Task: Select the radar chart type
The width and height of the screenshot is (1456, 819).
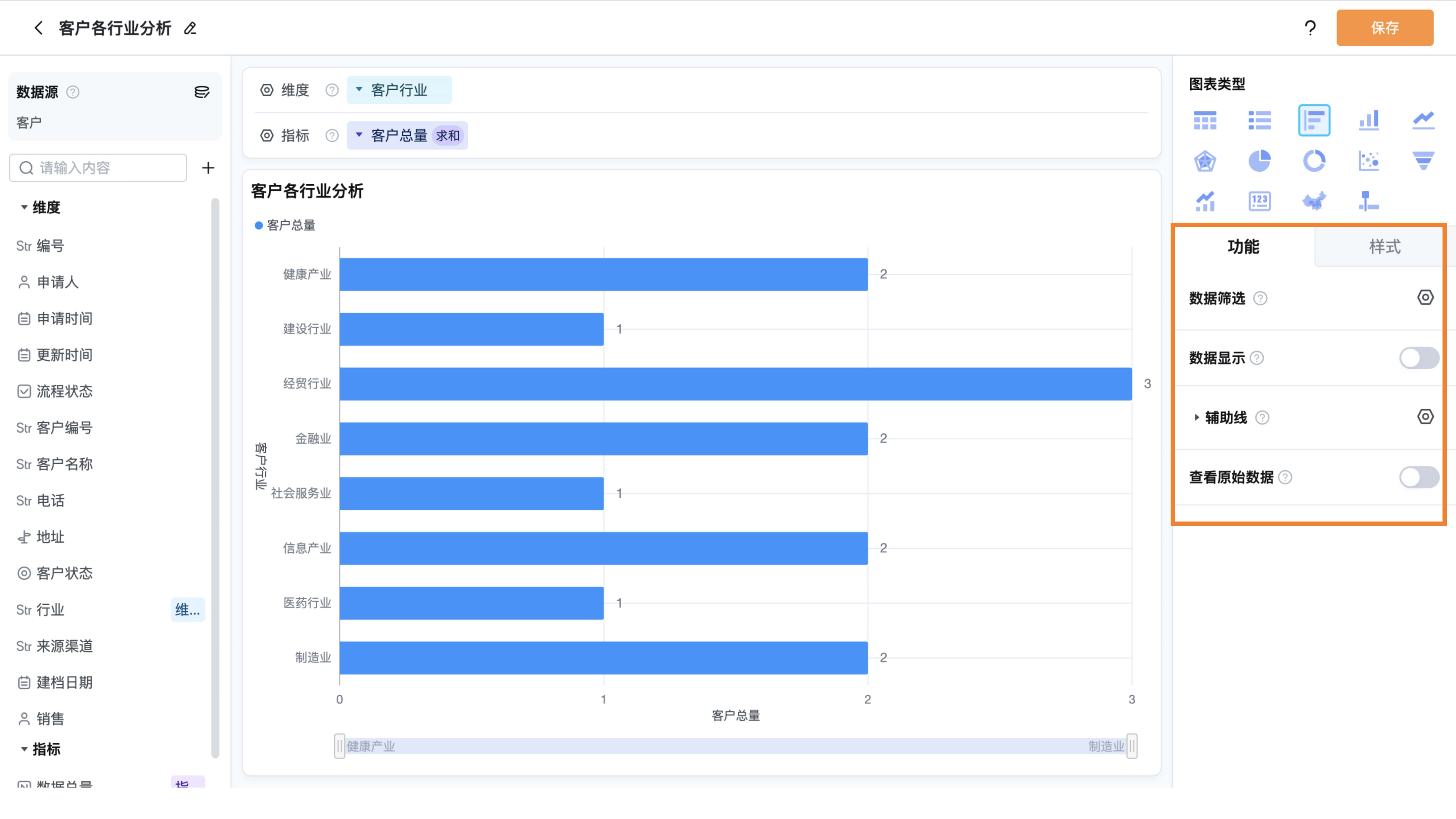Action: (1205, 161)
